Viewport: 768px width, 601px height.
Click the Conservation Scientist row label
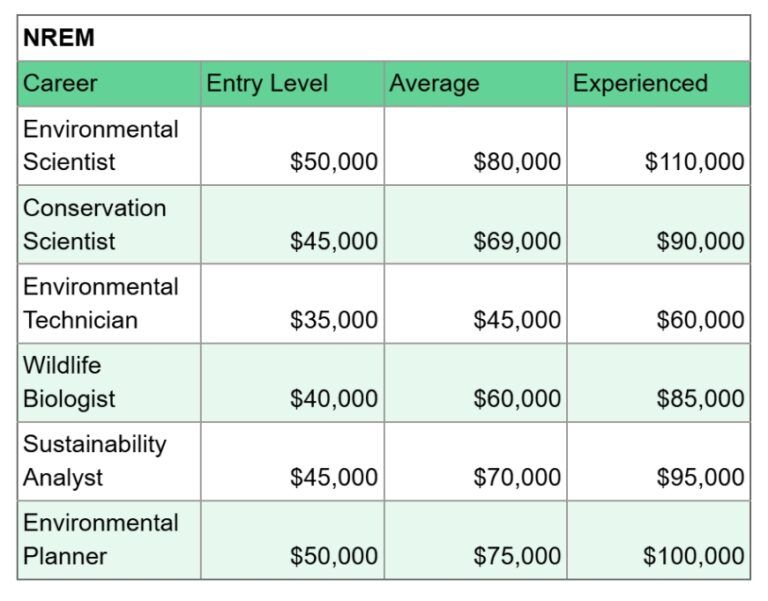click(x=108, y=225)
